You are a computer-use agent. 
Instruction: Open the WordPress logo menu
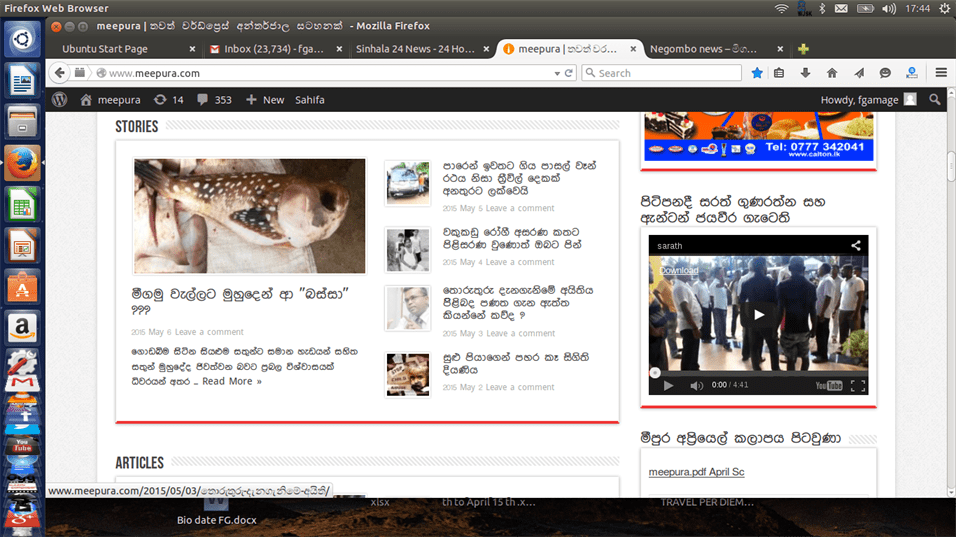point(59,99)
